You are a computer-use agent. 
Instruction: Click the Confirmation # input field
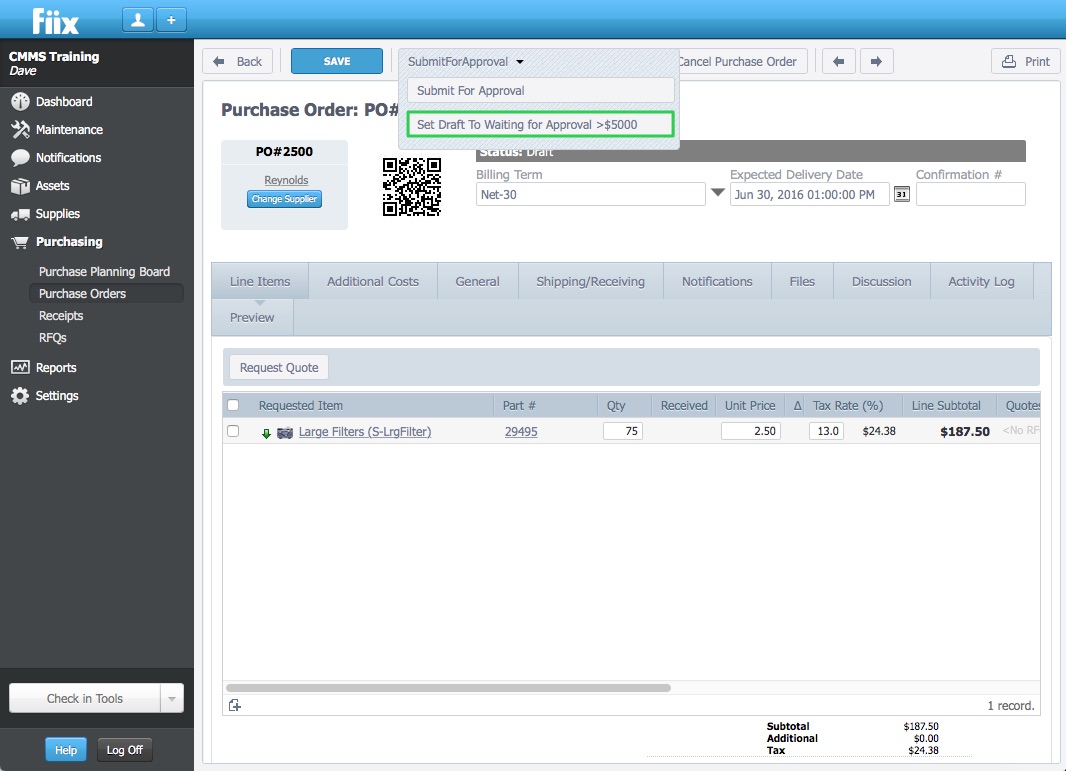tap(970, 194)
